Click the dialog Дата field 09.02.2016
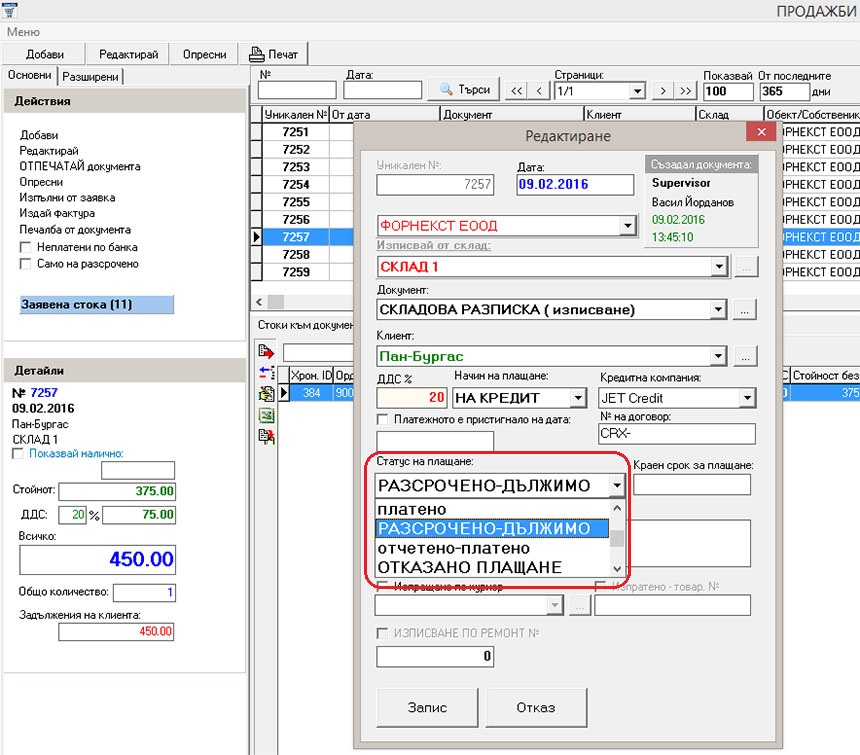This screenshot has width=860, height=755. coord(575,184)
